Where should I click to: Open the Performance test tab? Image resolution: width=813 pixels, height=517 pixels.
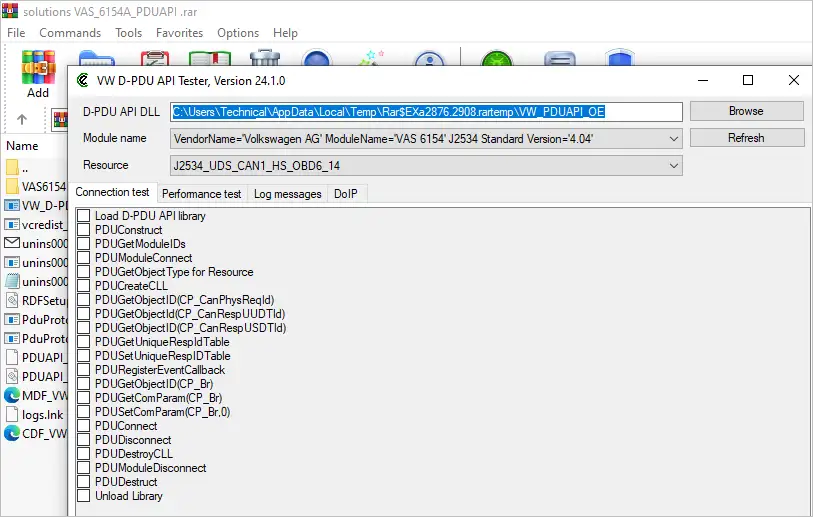[201, 194]
